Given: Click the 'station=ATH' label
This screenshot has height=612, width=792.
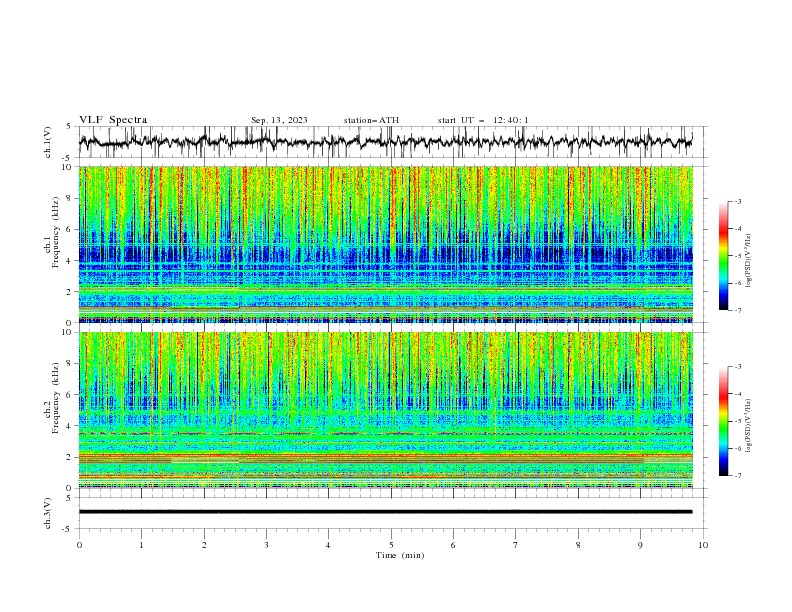Looking at the screenshot, I should [x=371, y=120].
